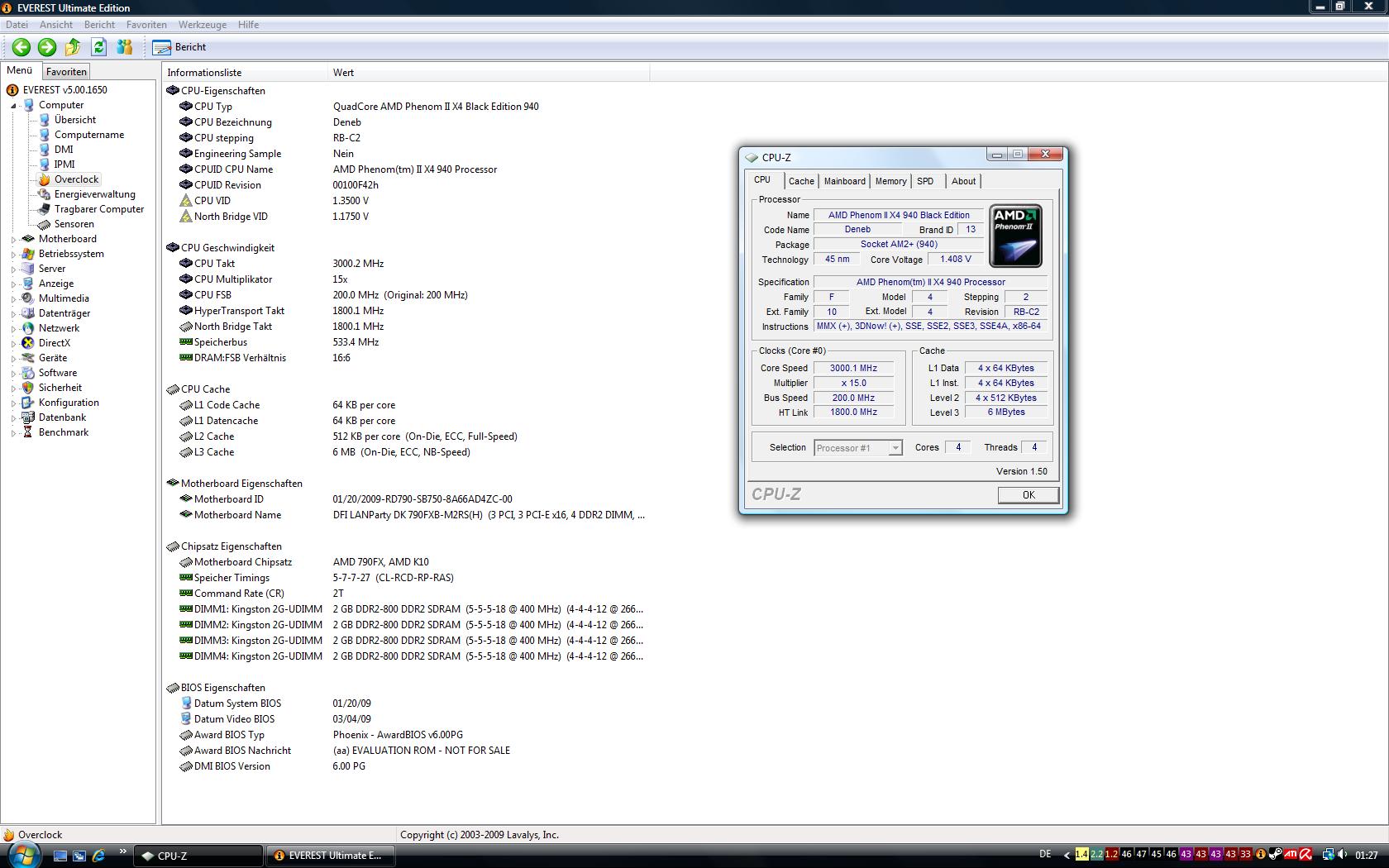Image resolution: width=1389 pixels, height=868 pixels.
Task: Open the Werkzeuge menu
Action: coord(203,25)
